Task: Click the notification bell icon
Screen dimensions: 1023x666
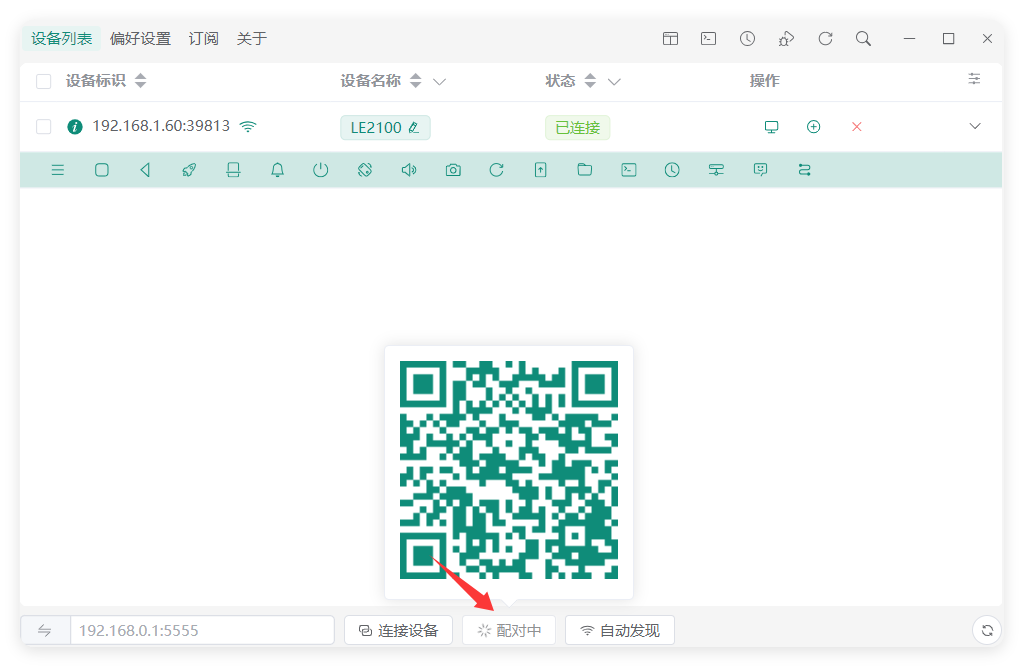Action: click(x=277, y=170)
